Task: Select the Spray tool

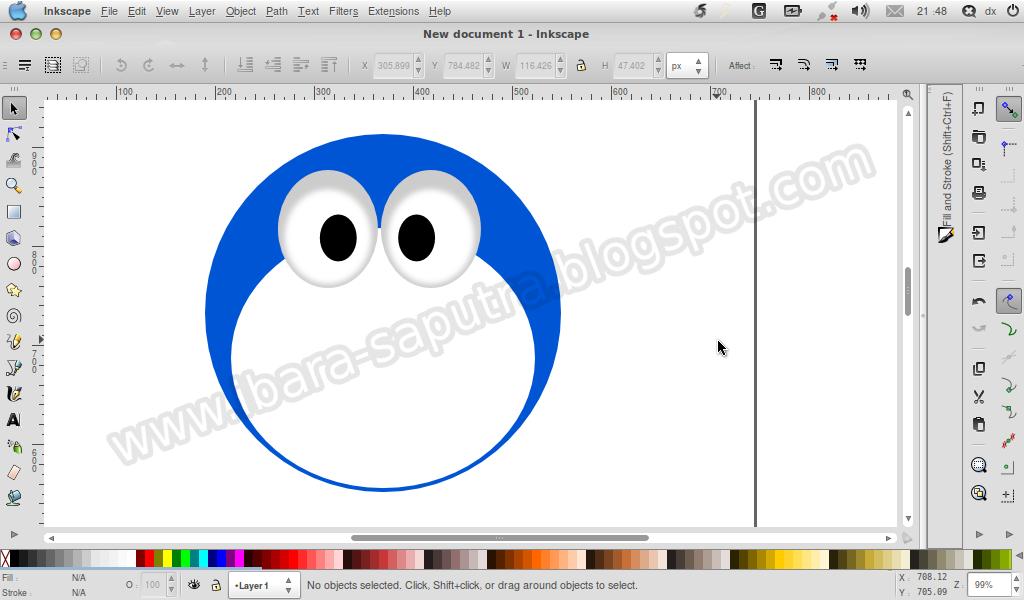Action: (x=14, y=446)
